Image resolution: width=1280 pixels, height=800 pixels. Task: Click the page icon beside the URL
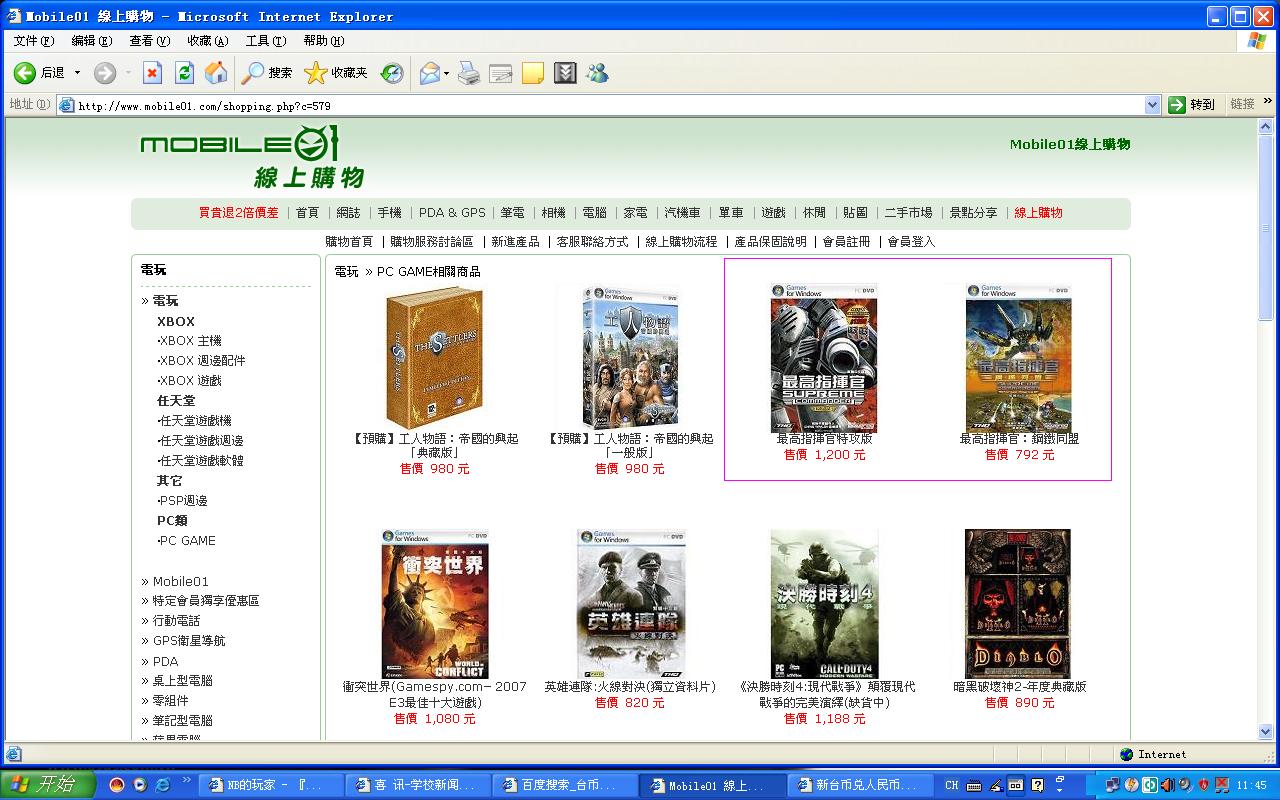click(67, 105)
